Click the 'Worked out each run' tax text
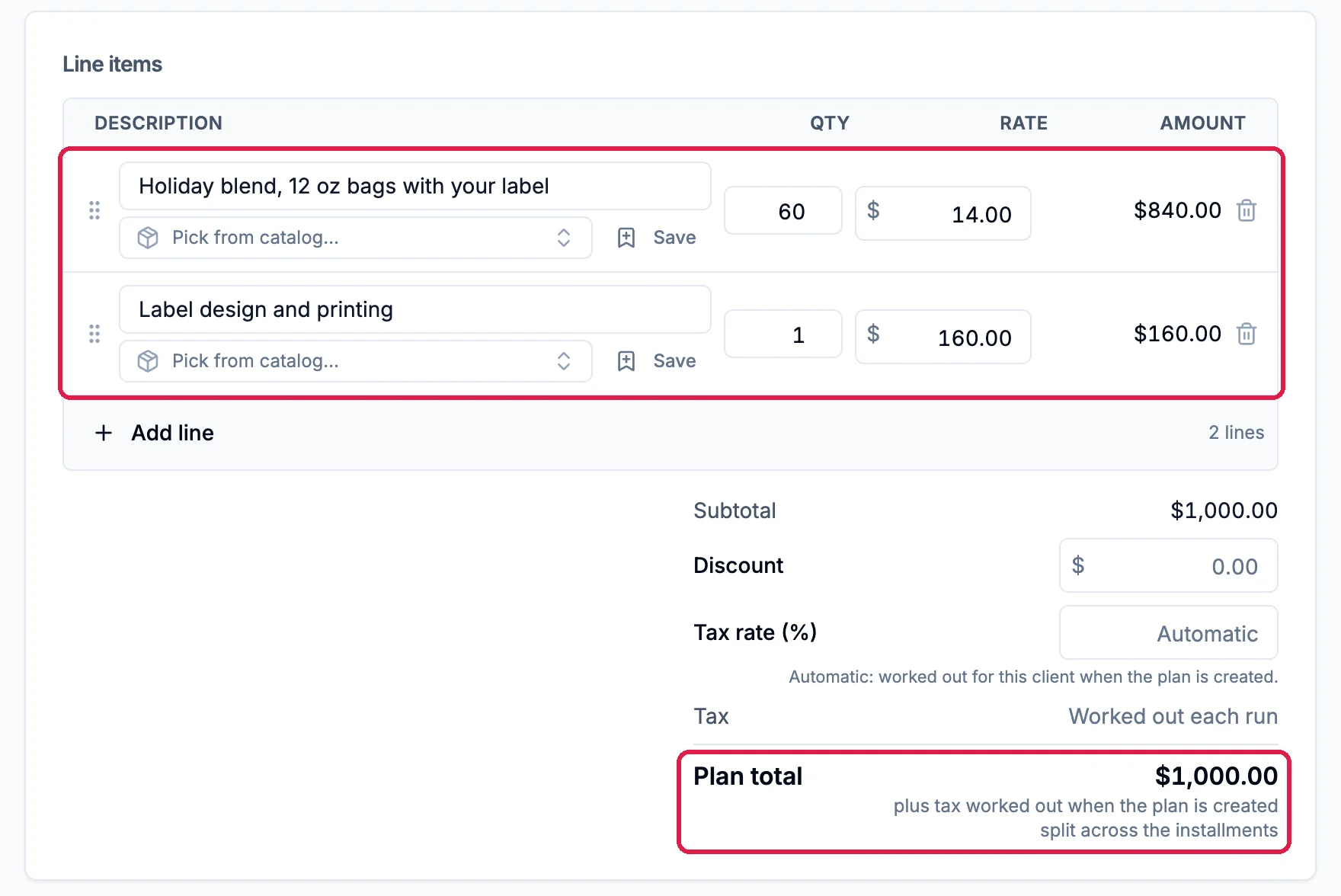The height and width of the screenshot is (896, 1341). (x=1173, y=716)
